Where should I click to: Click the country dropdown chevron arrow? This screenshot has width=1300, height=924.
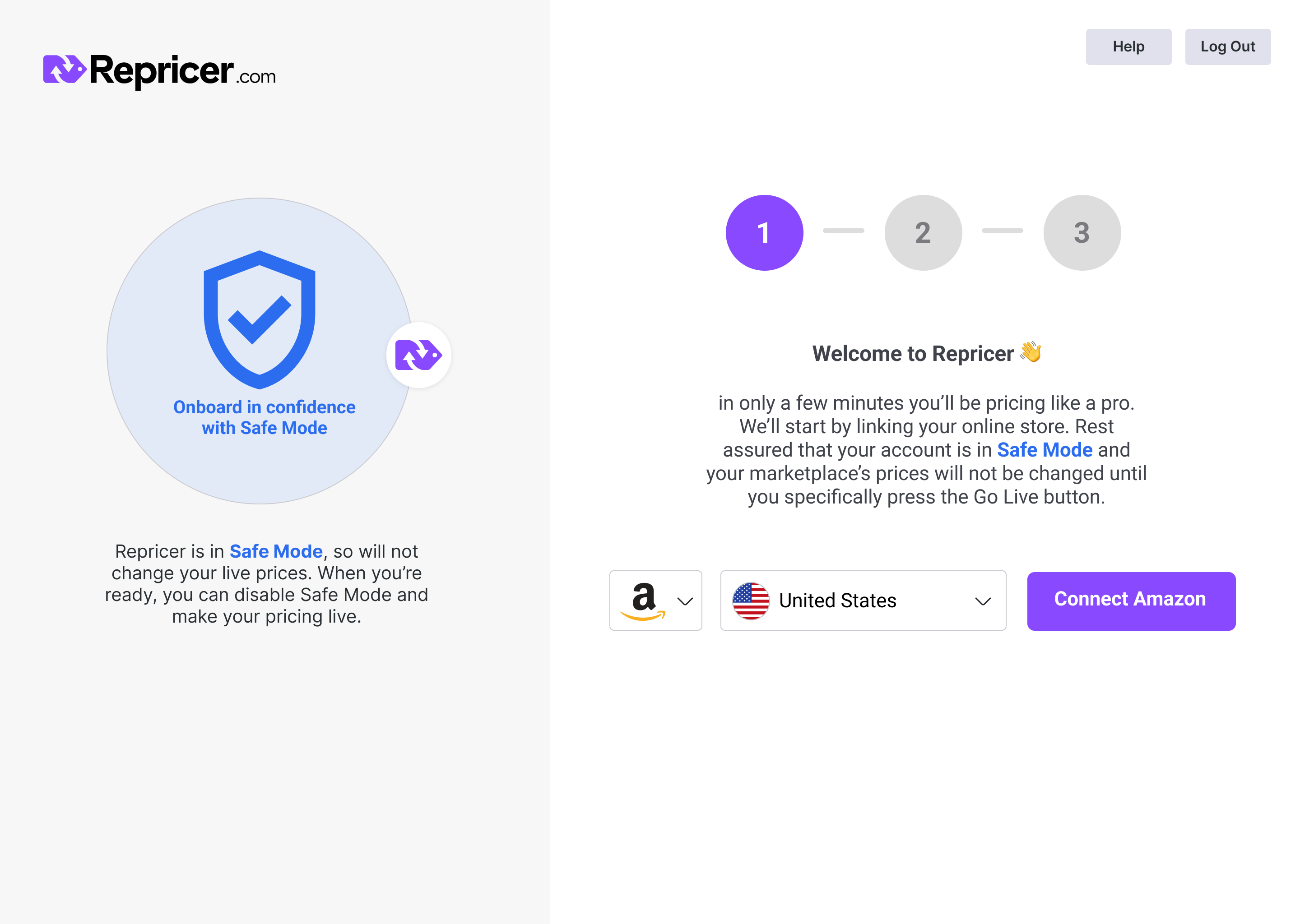983,601
